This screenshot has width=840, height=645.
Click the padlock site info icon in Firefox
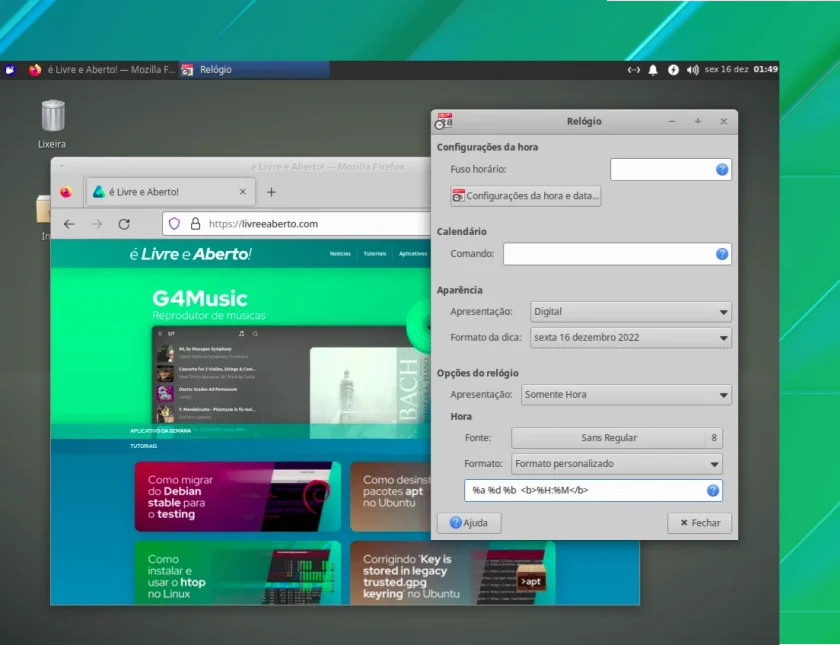coord(196,224)
